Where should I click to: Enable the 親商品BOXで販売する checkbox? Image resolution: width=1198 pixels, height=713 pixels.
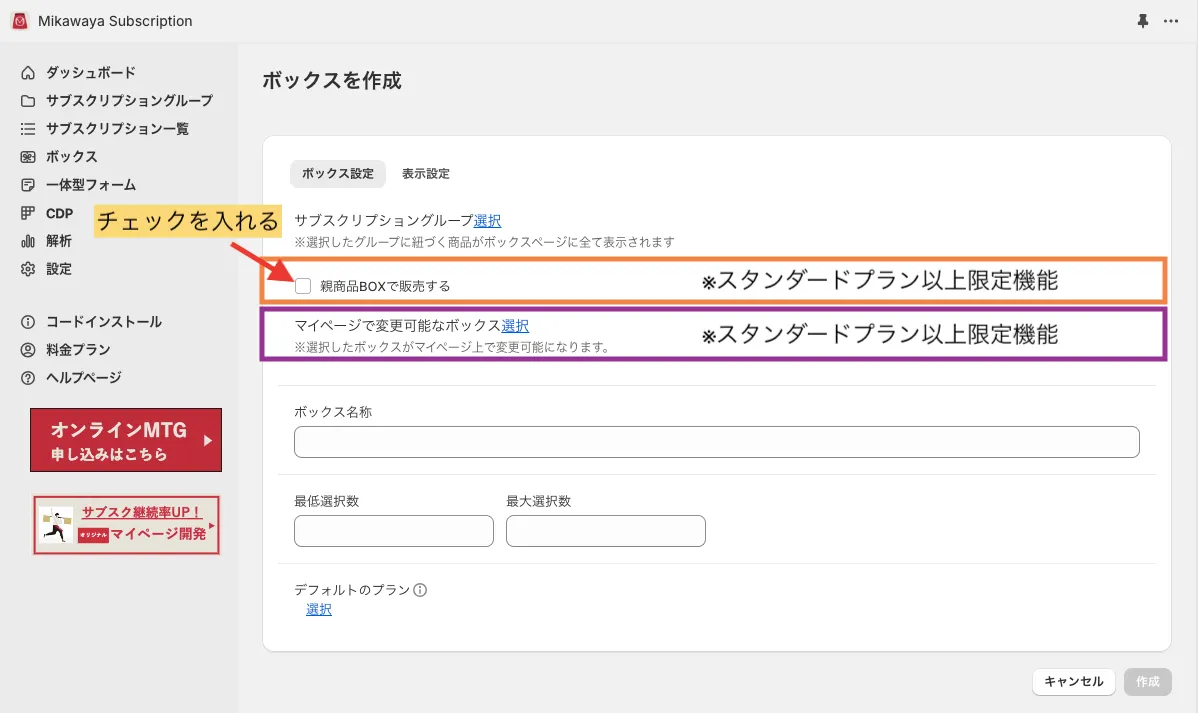tap(303, 286)
